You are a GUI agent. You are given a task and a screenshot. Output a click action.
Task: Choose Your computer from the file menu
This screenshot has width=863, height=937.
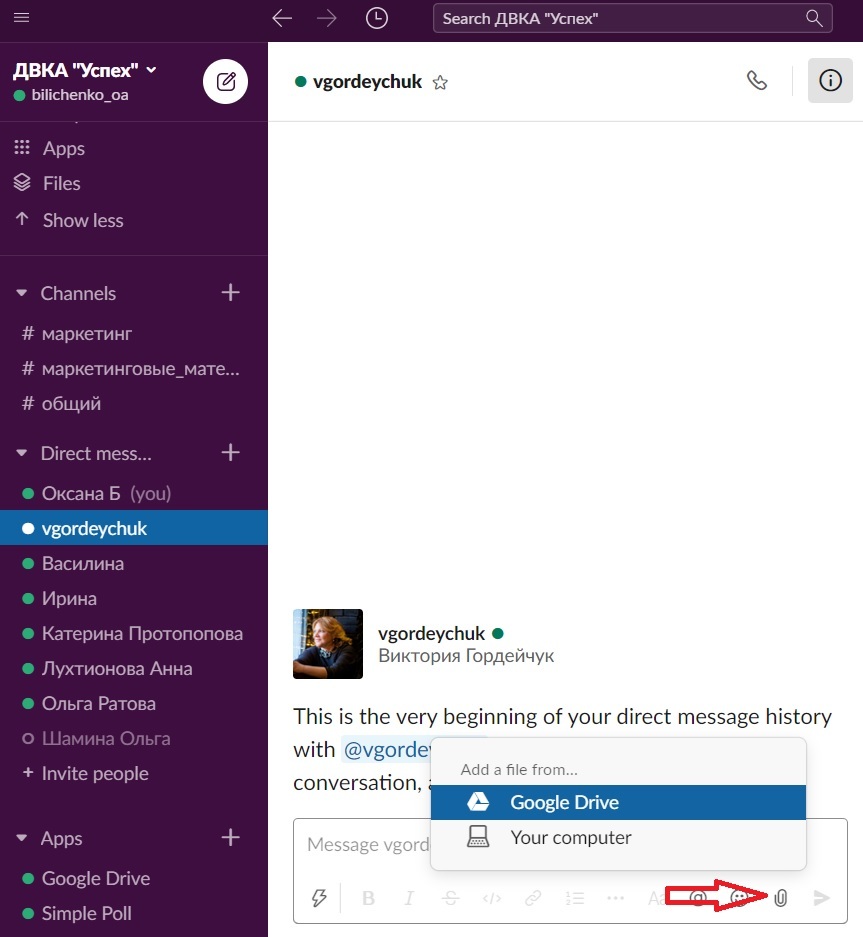(x=618, y=837)
